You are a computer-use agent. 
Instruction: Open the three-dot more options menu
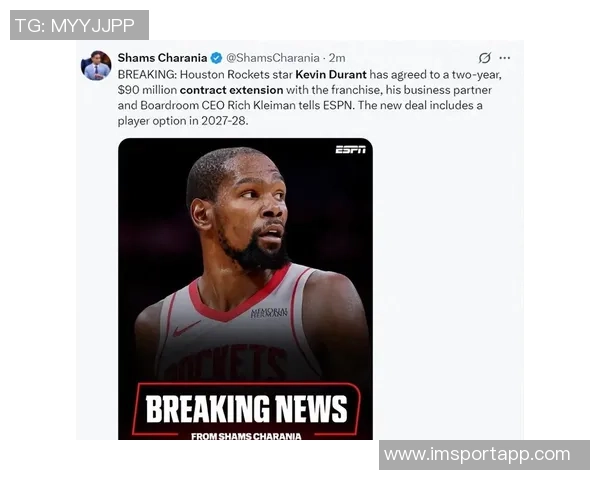pyautogui.click(x=505, y=58)
